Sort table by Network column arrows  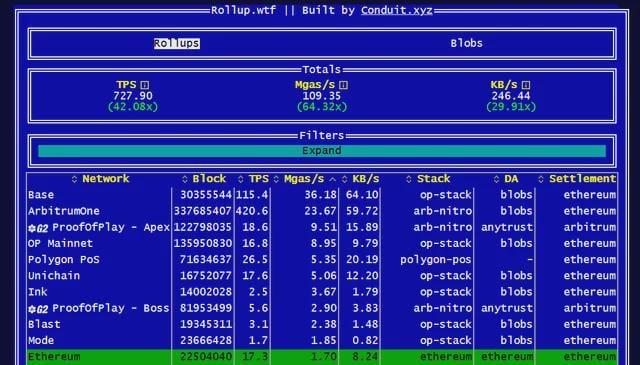[74, 179]
